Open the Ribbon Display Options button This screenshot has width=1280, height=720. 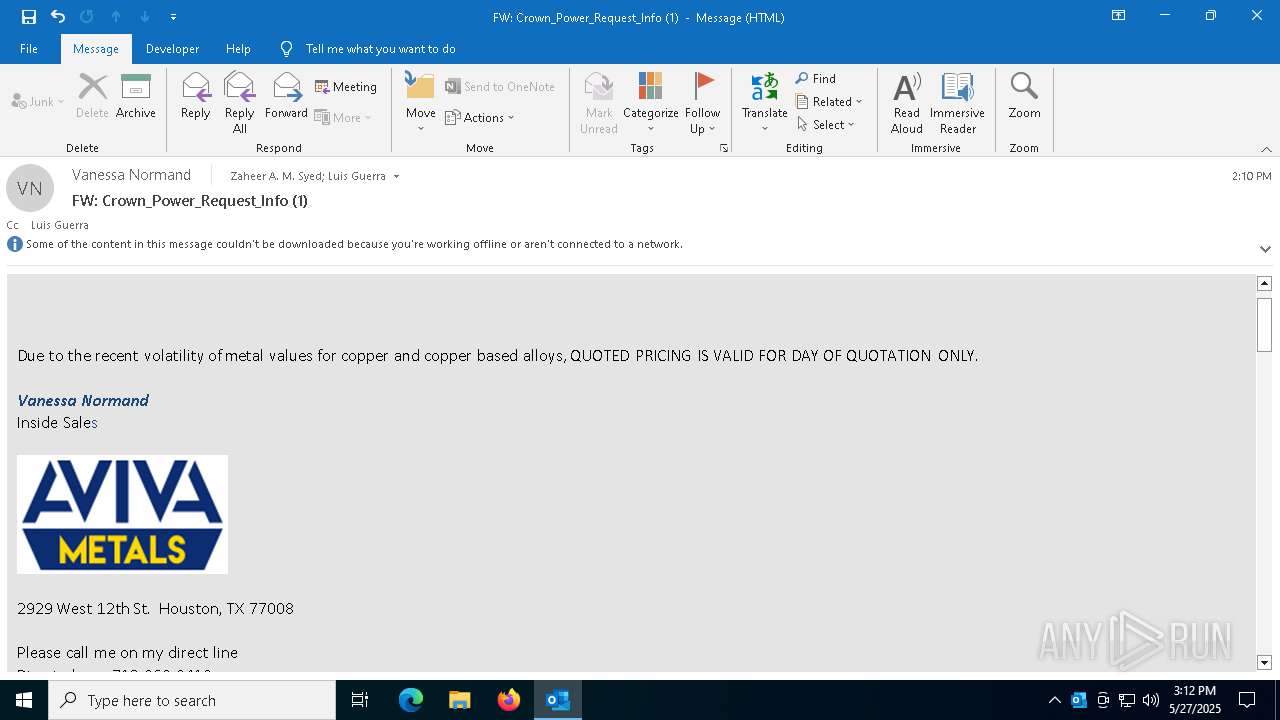1118,16
